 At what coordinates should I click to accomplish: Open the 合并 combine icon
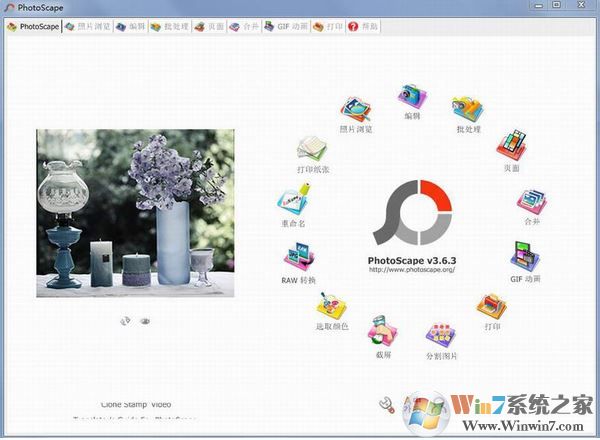pyautogui.click(x=531, y=202)
